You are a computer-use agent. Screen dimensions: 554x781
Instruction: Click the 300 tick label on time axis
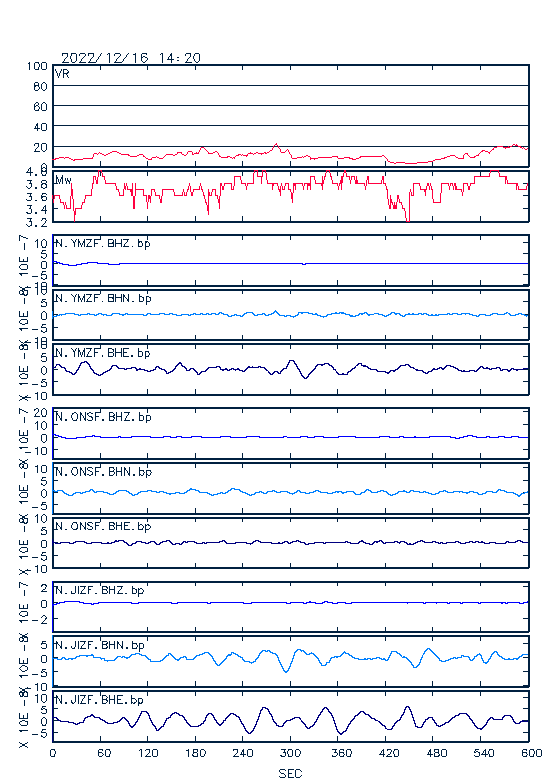pyautogui.click(x=290, y=753)
